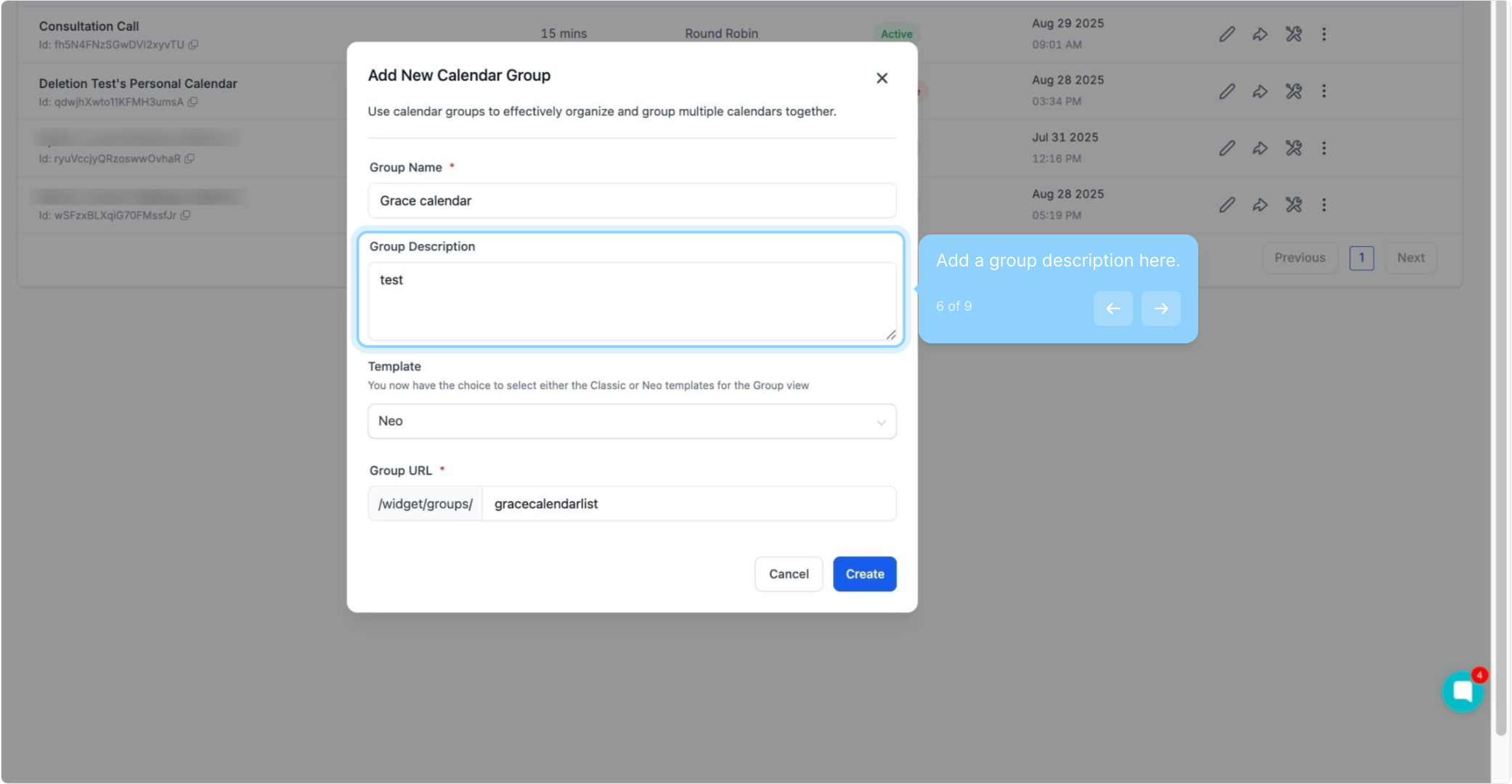Image resolution: width=1512 pixels, height=784 pixels.
Task: Click the Group URL slug field
Action: 688,504
